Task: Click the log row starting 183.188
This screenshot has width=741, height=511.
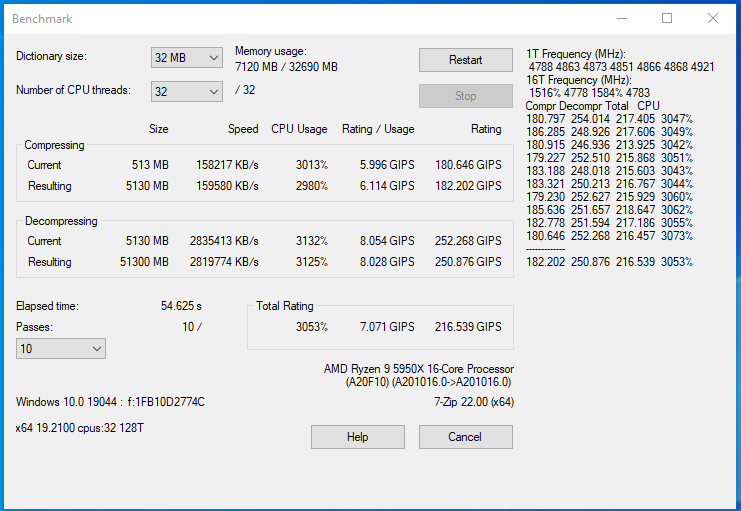Action: pyautogui.click(x=610, y=171)
